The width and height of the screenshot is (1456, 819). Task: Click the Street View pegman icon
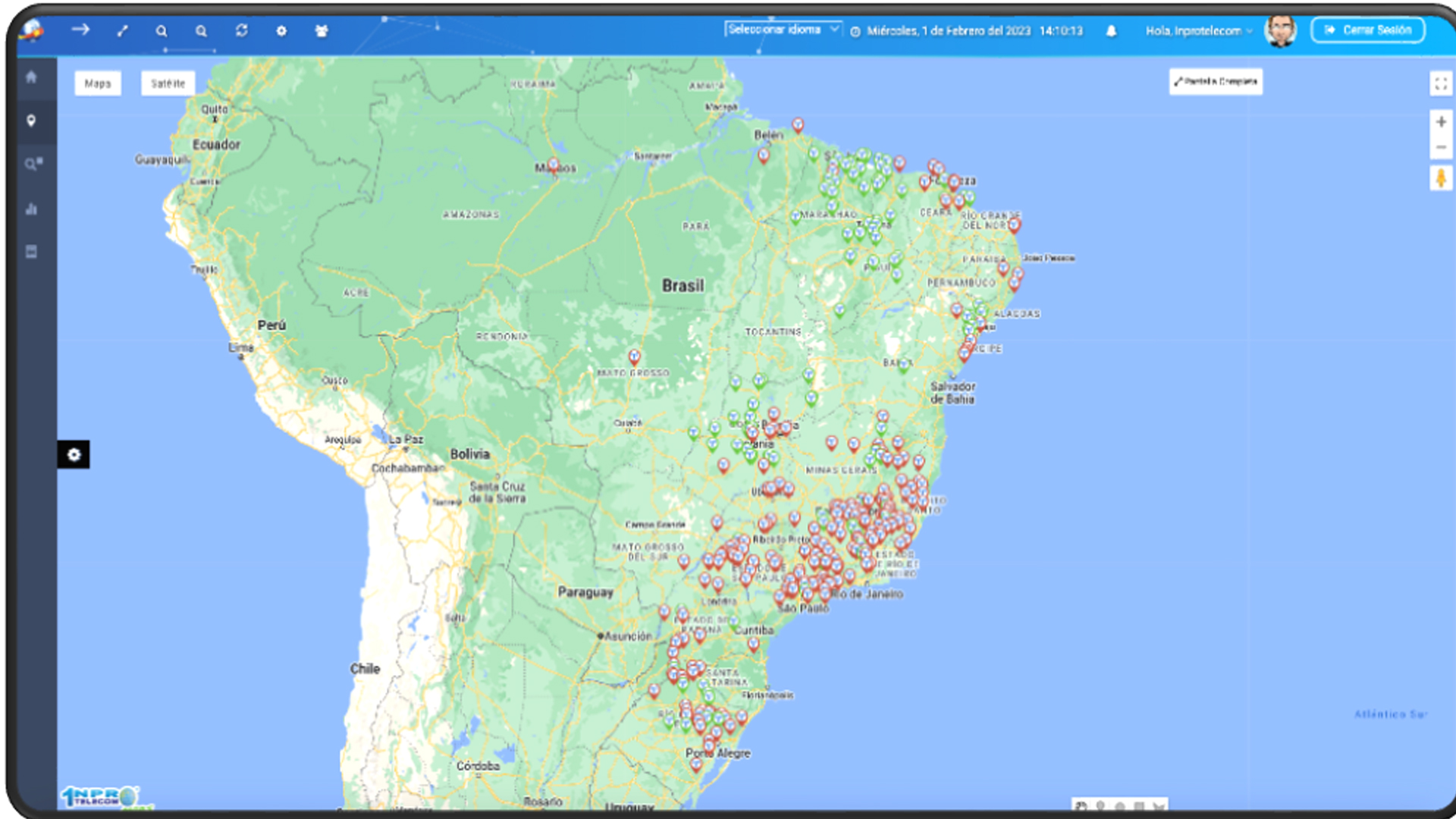(1441, 179)
